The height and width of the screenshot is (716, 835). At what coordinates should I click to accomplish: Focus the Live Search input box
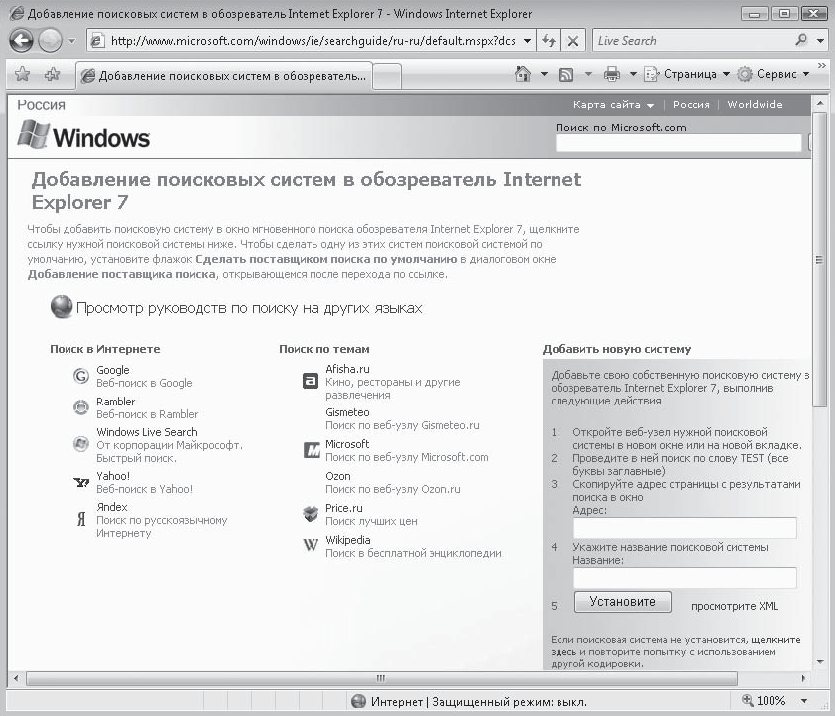click(x=691, y=40)
